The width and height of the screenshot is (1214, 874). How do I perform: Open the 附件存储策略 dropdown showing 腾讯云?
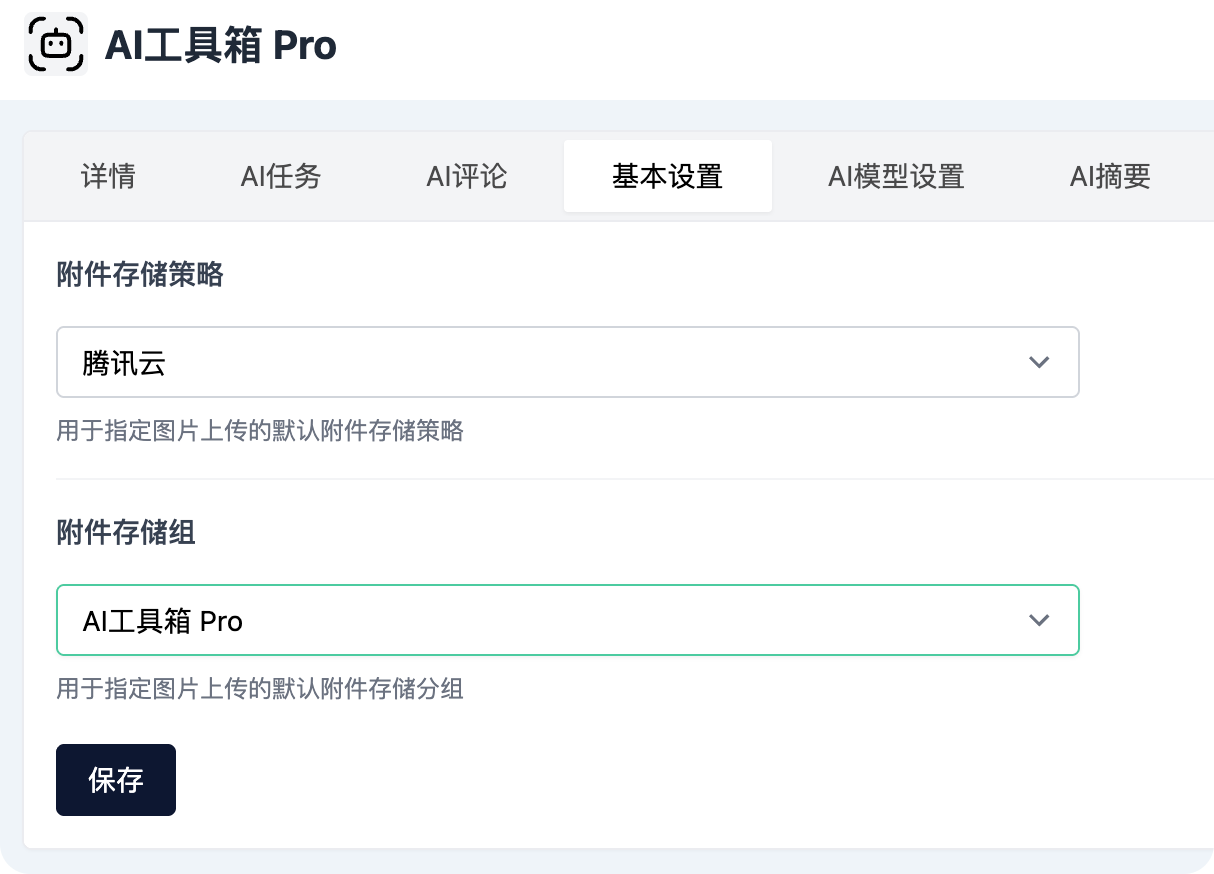(568, 362)
